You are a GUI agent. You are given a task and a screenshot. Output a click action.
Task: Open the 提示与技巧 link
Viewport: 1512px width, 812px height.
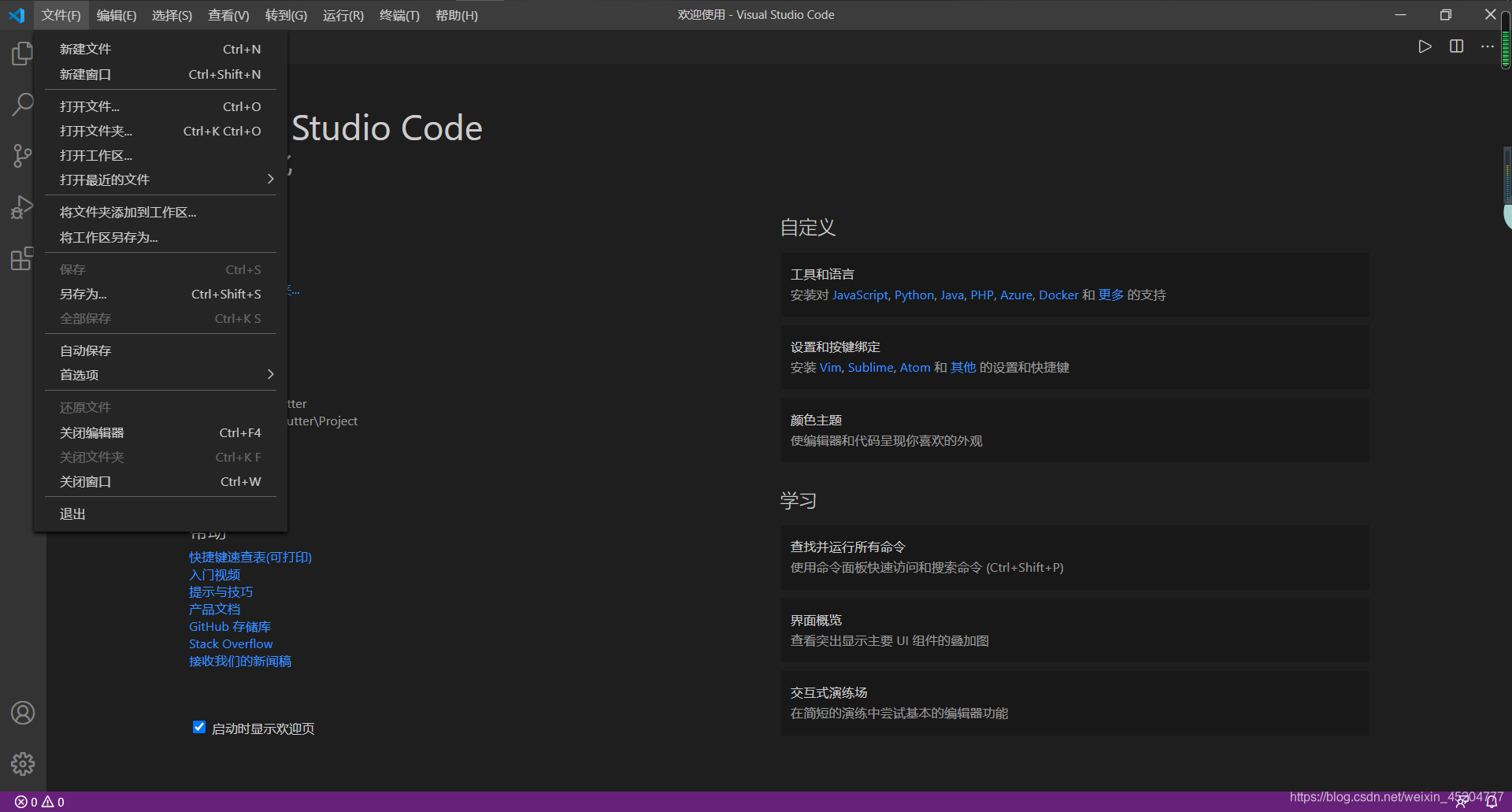pos(220,591)
